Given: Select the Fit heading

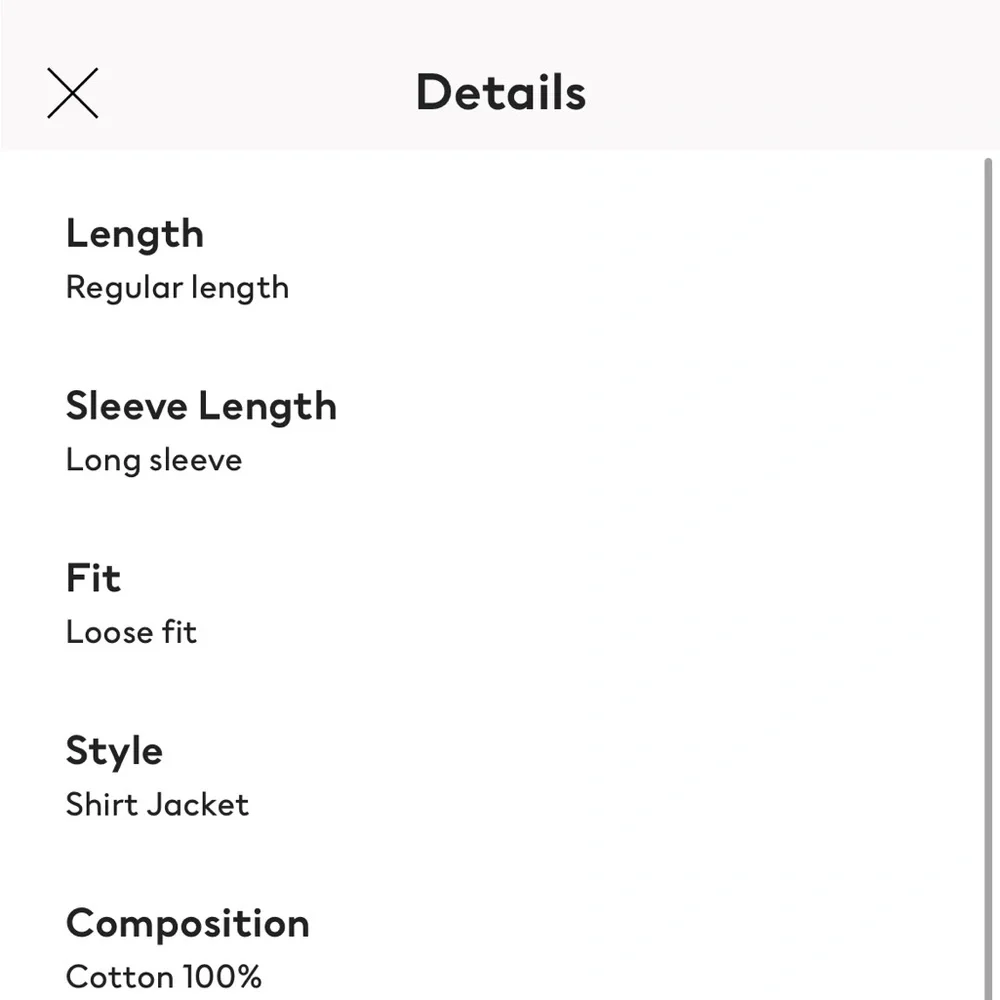Looking at the screenshot, I should [x=93, y=578].
